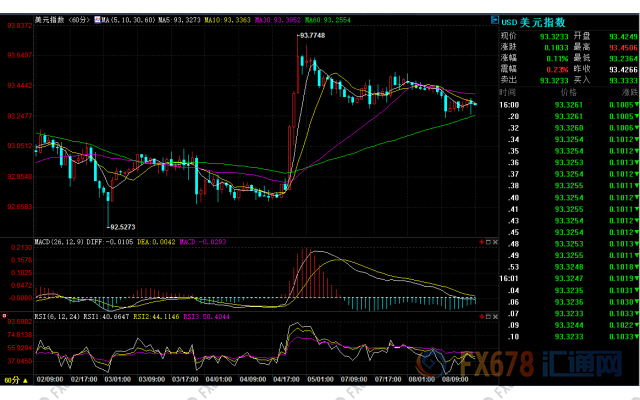The image size is (640, 400).
Task: Expand timeframe list with the yellow triangle
Action: pos(25,381)
